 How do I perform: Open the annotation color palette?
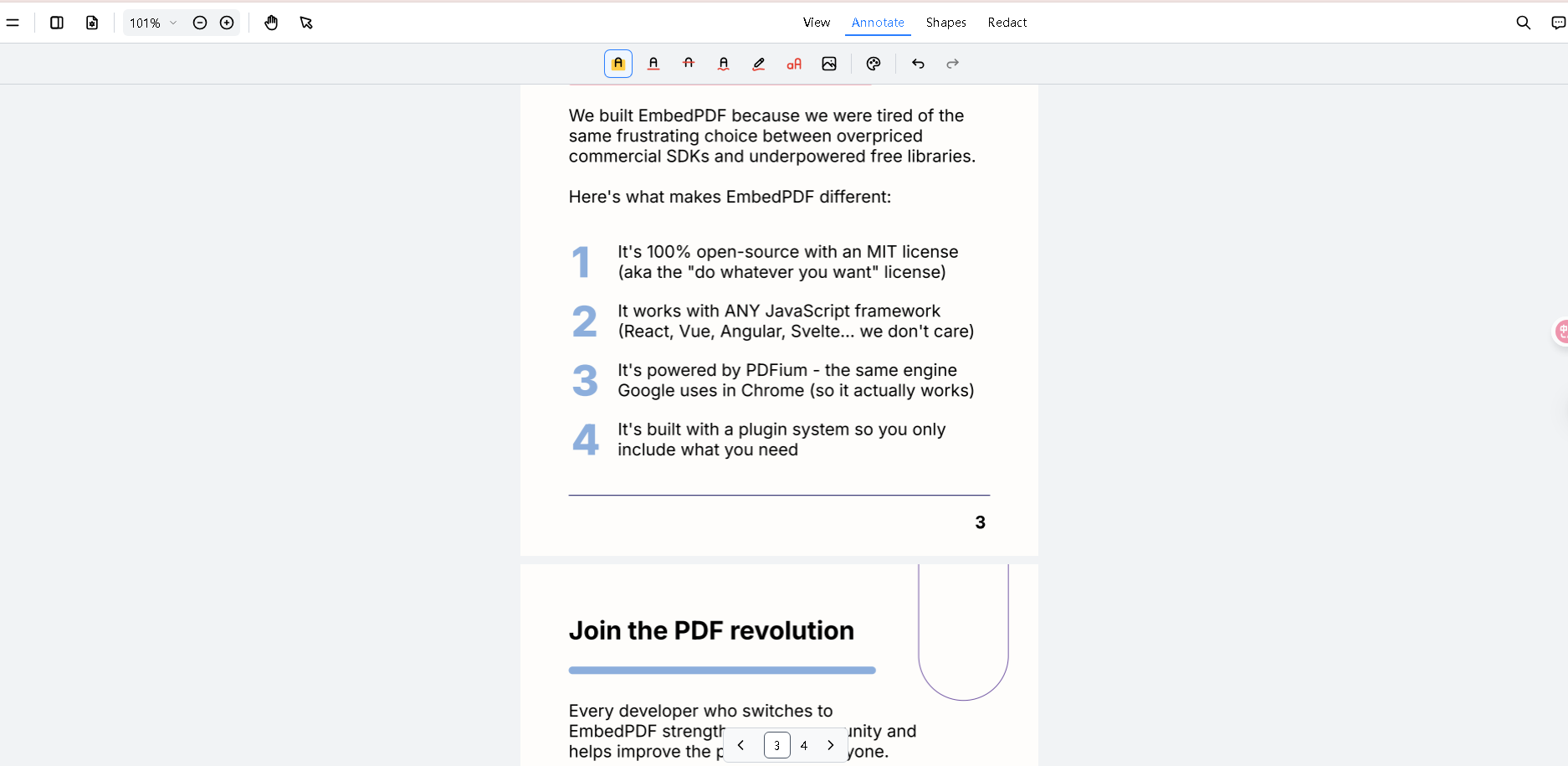coord(874,63)
